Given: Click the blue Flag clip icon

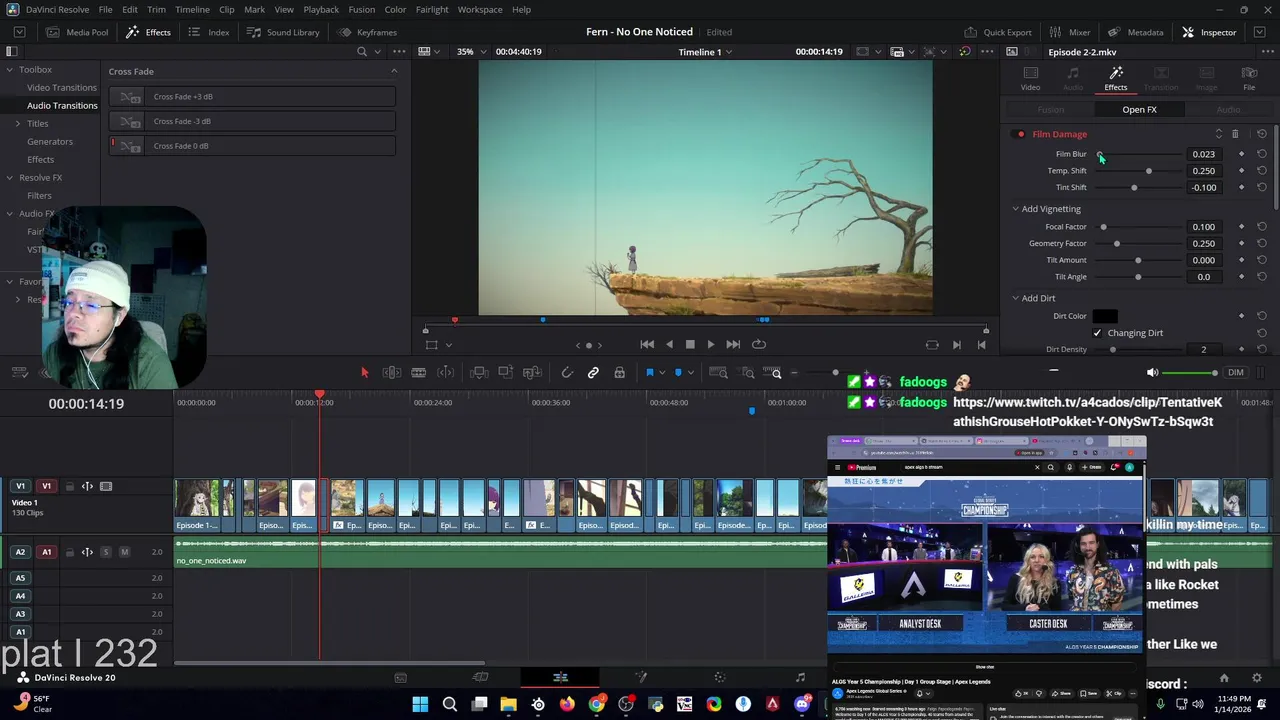Looking at the screenshot, I should point(649,373).
